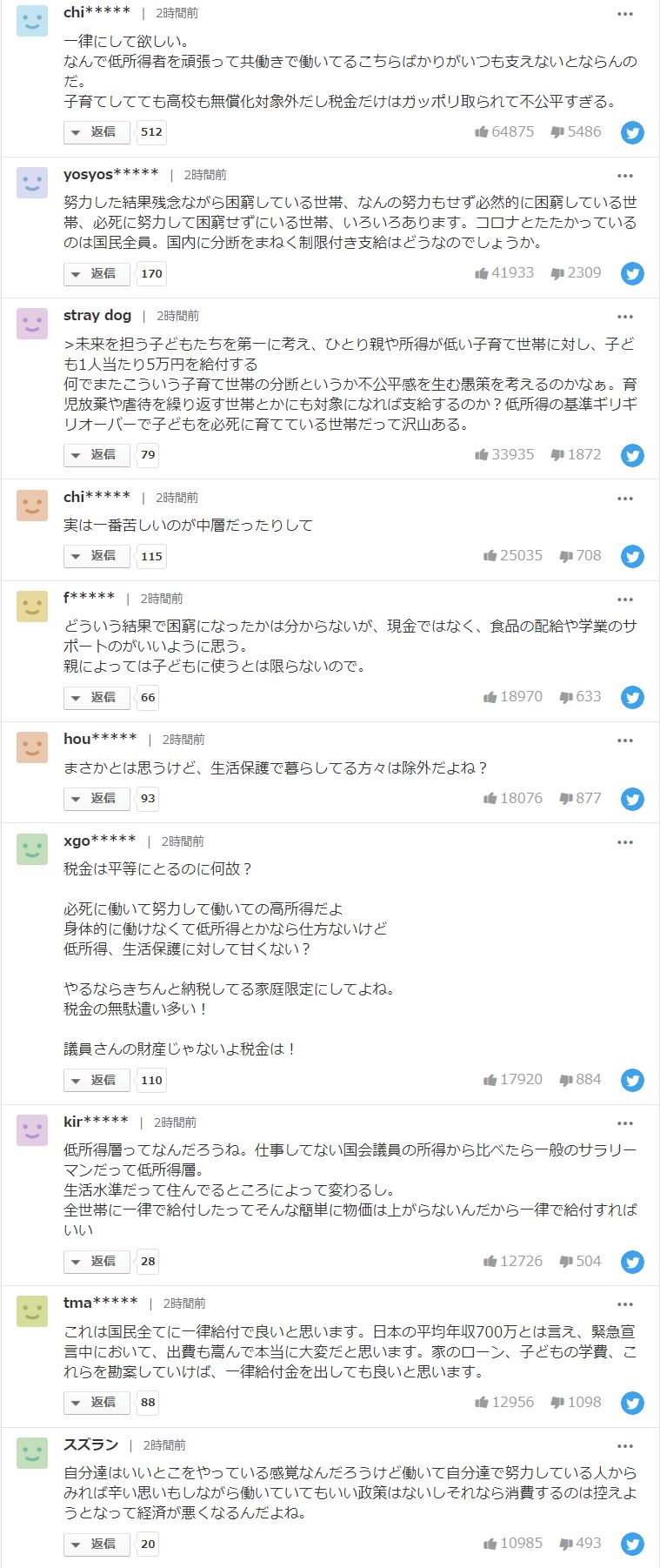Viewport: 660px width, 1568px height.
Task: Open 返信 dropdown with 115 replies
Action: tap(97, 556)
